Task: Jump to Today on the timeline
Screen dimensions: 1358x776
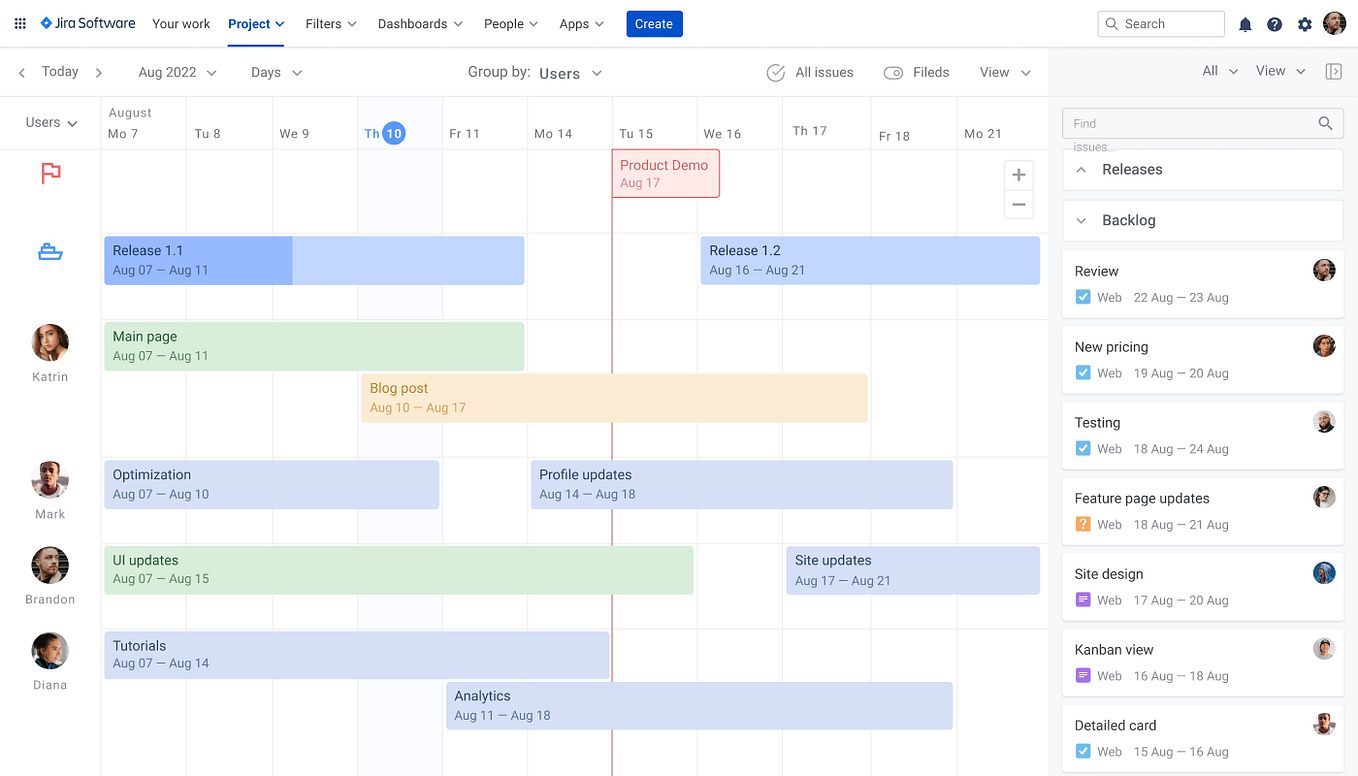Action: pyautogui.click(x=59, y=71)
